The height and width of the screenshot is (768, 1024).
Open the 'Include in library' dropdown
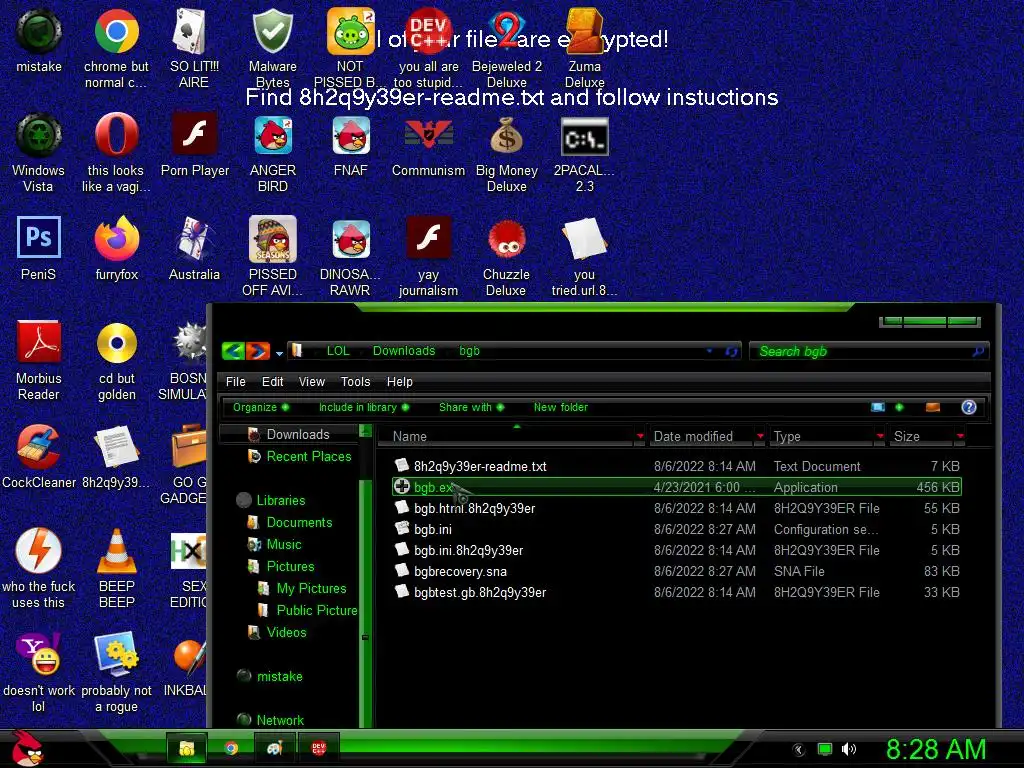[x=364, y=408]
